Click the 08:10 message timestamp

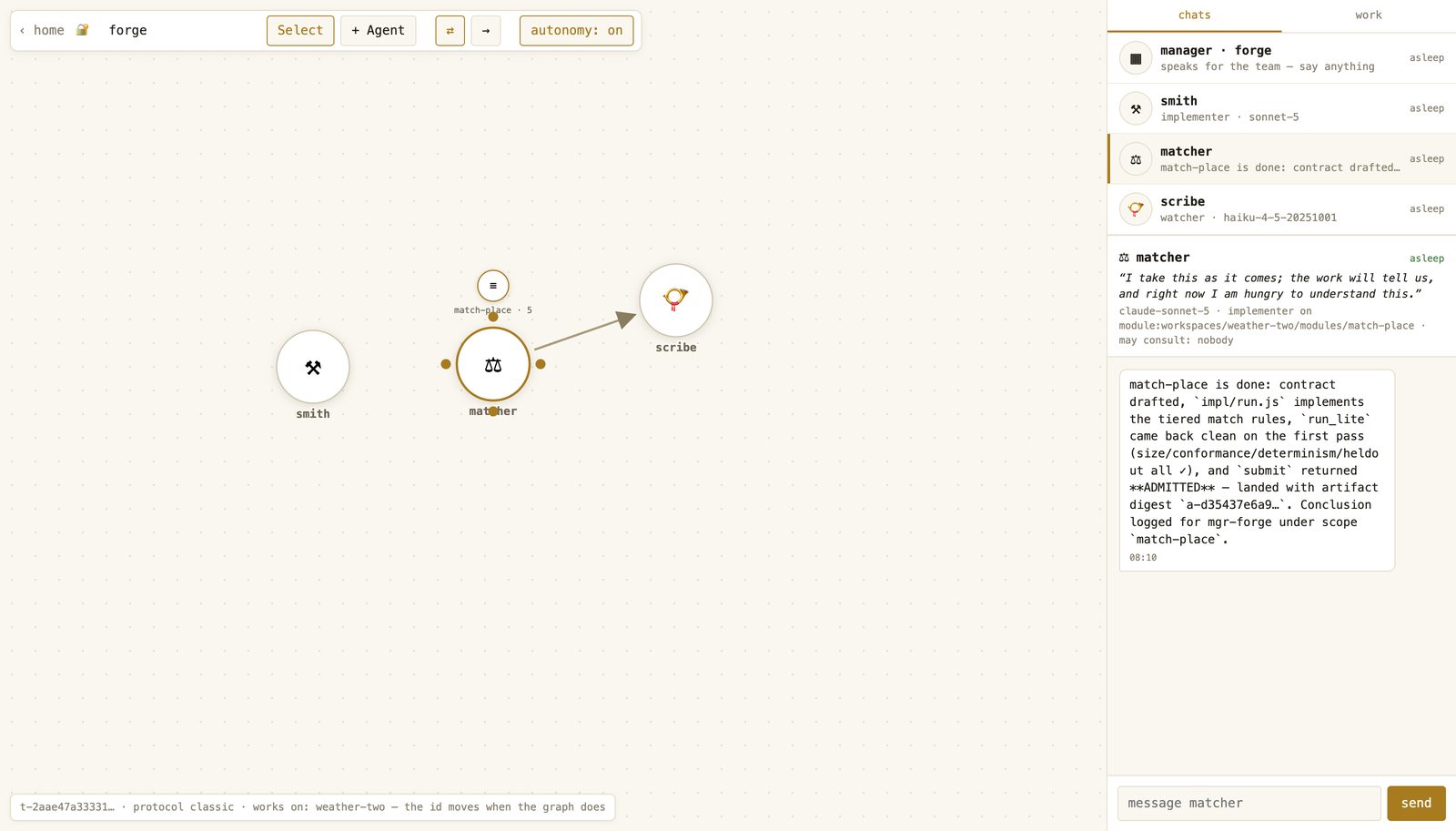coord(1143,558)
